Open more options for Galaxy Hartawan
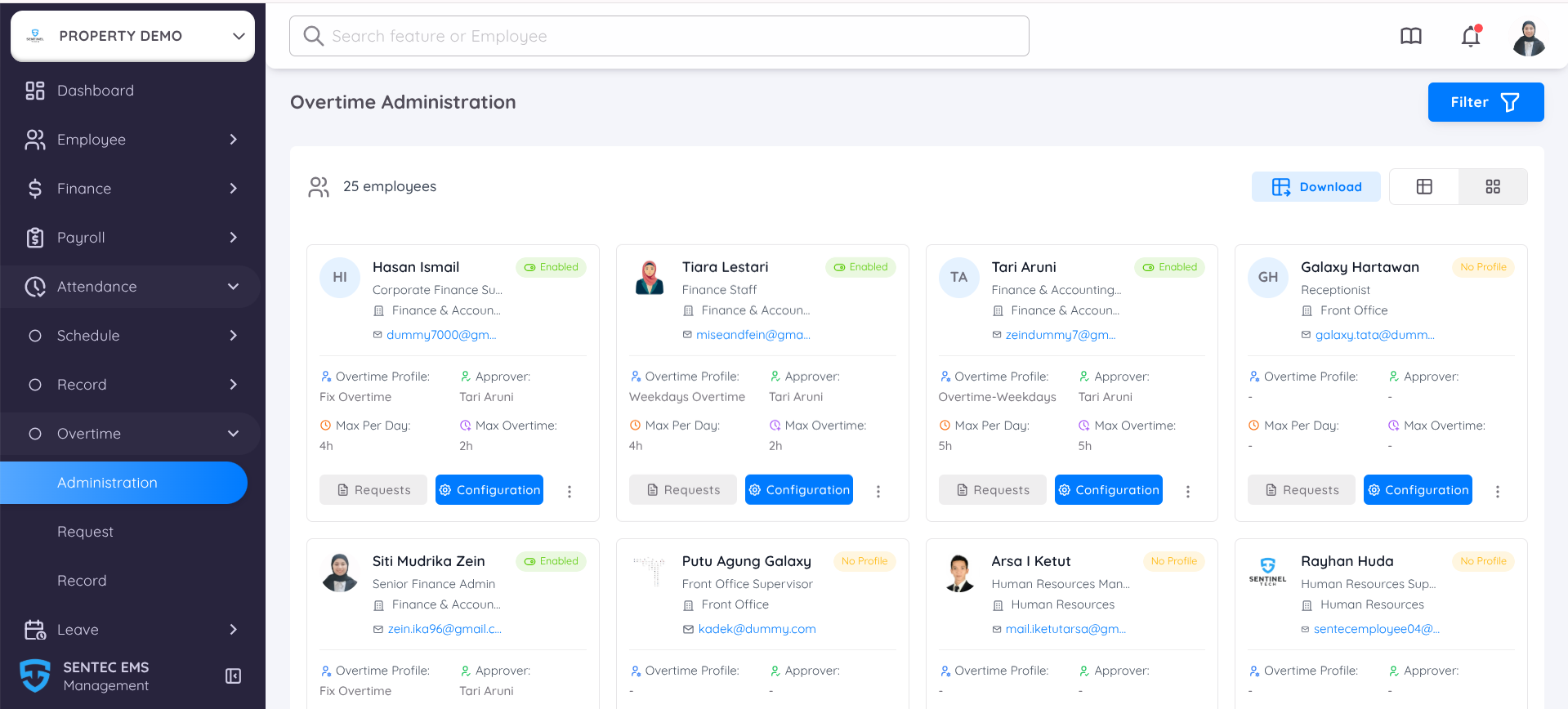 point(1497,491)
